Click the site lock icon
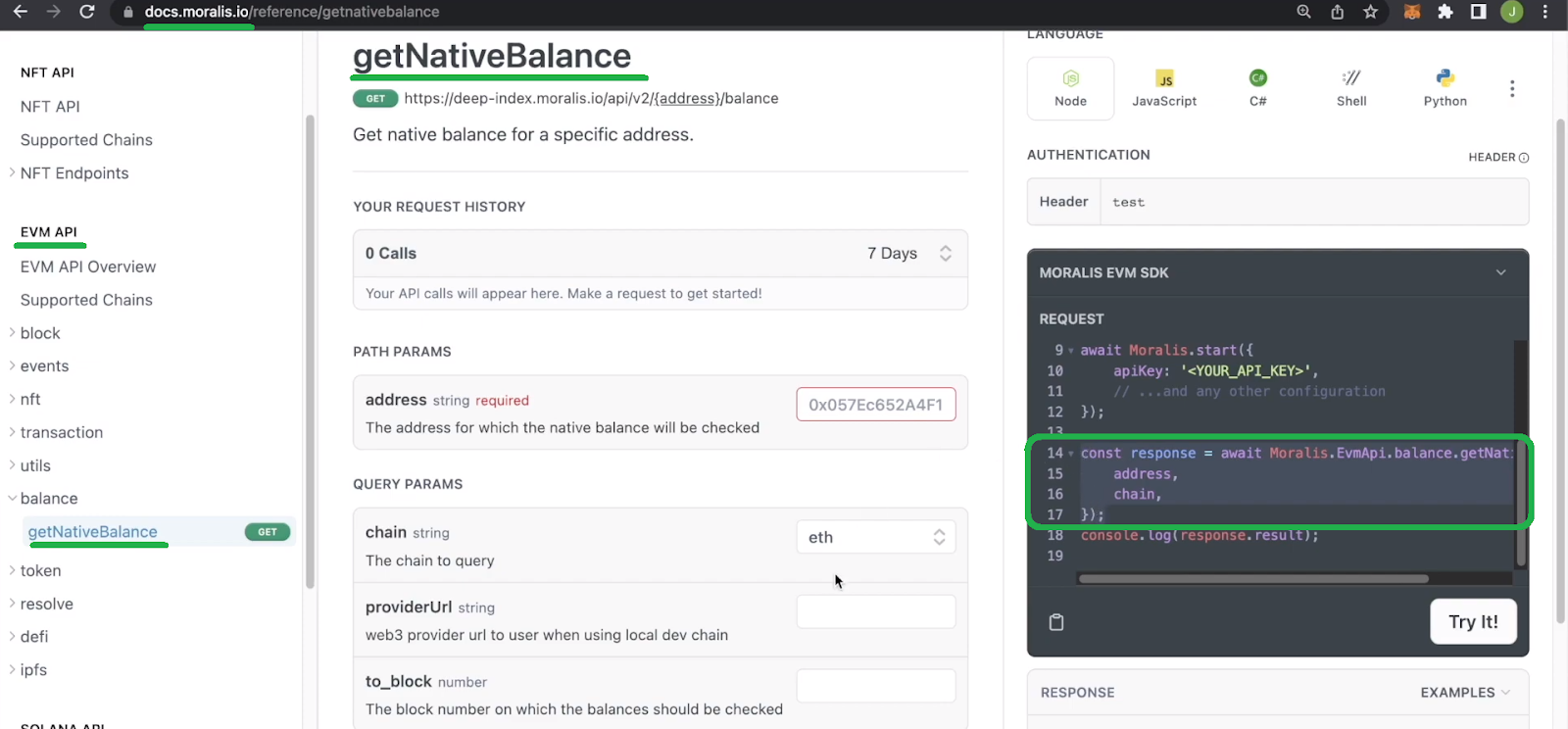 coord(127,12)
